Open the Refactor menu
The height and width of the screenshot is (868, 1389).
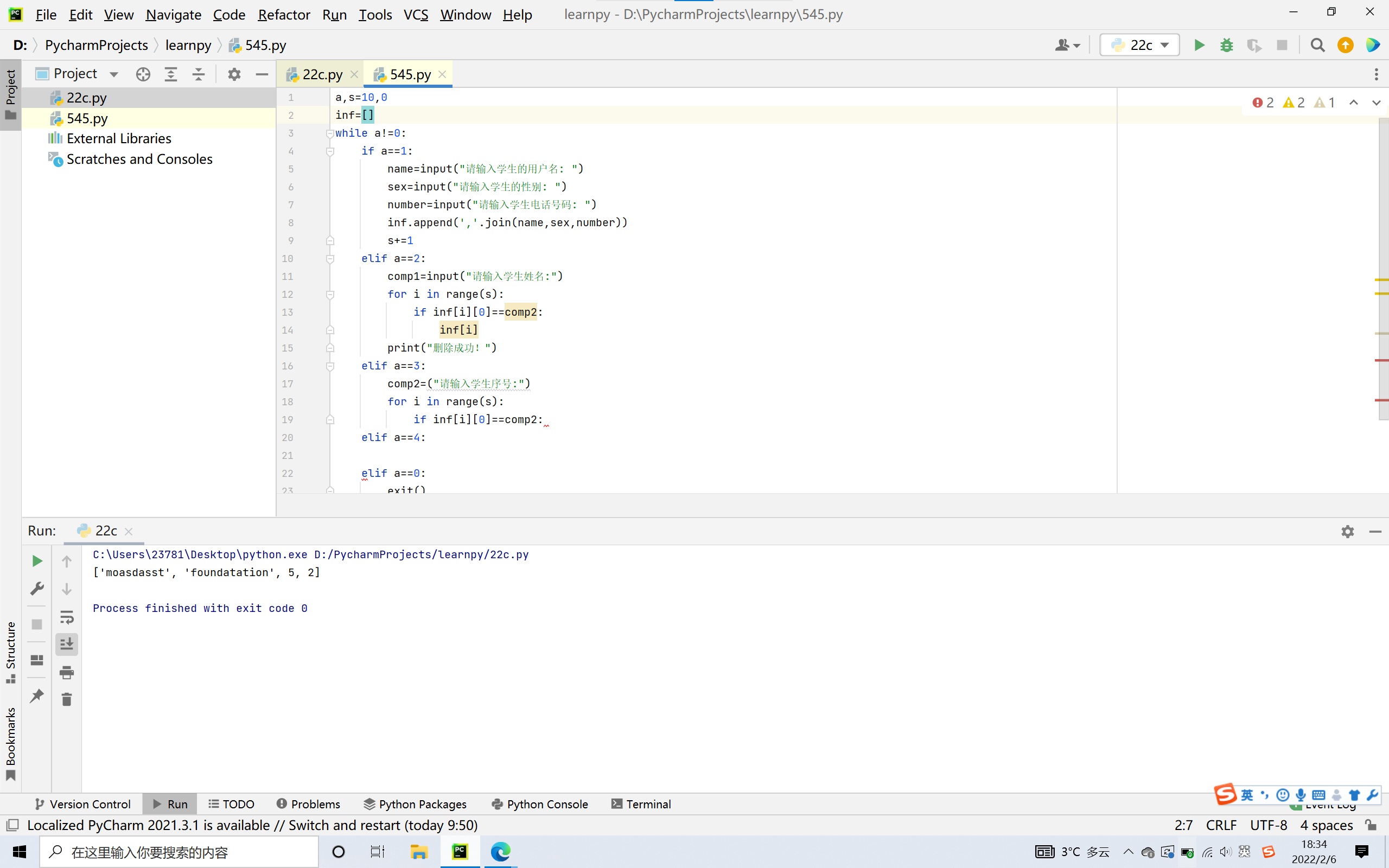pos(284,14)
